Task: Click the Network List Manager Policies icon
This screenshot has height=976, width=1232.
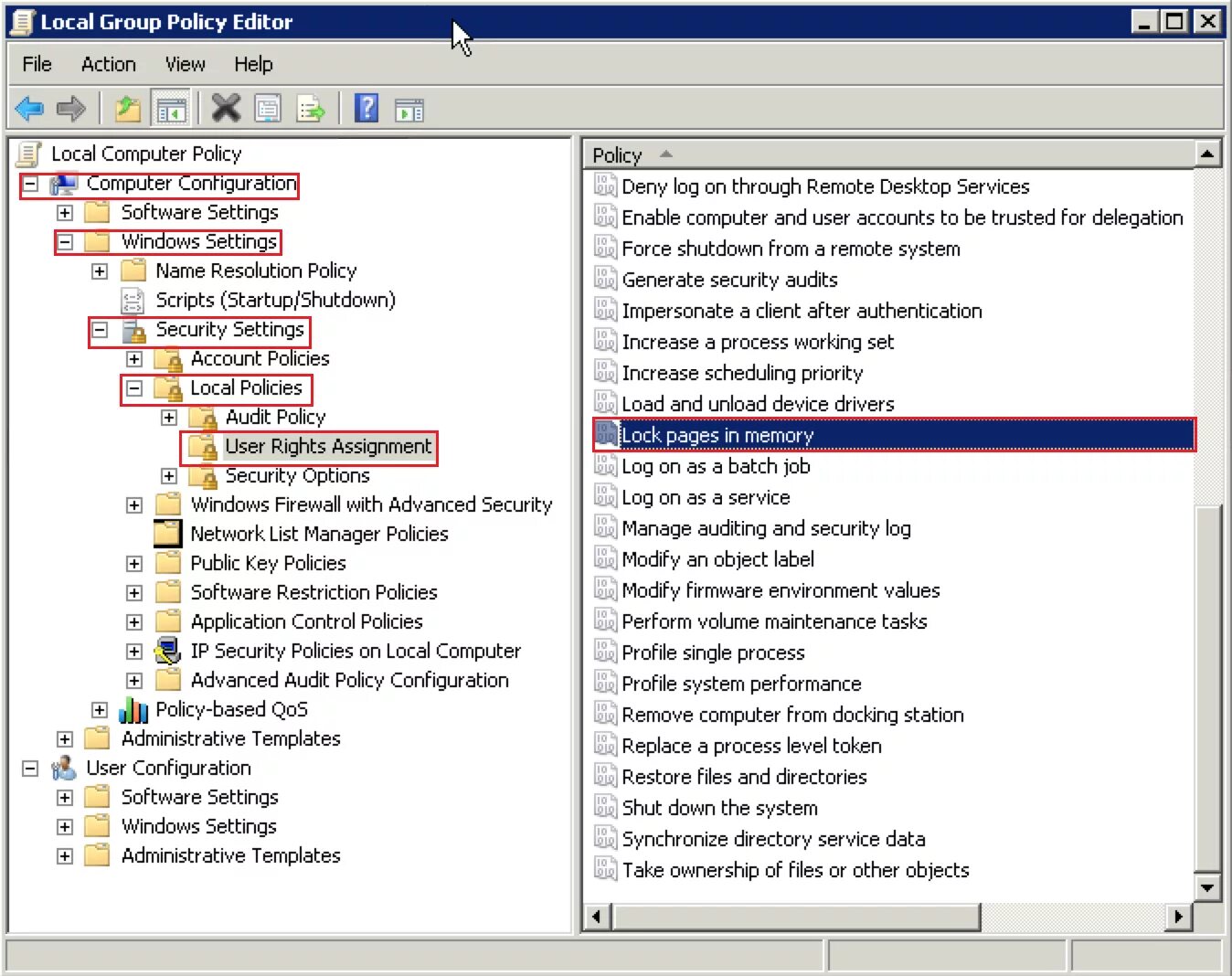Action: click(x=168, y=534)
